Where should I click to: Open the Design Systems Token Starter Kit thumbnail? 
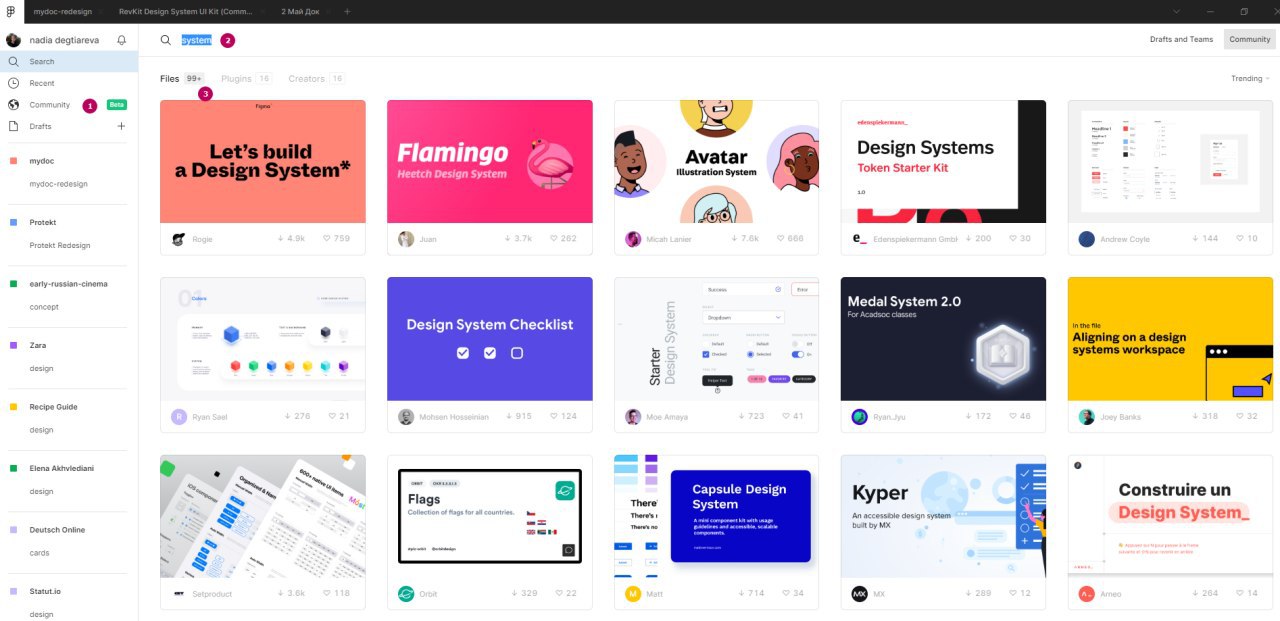tap(944, 161)
